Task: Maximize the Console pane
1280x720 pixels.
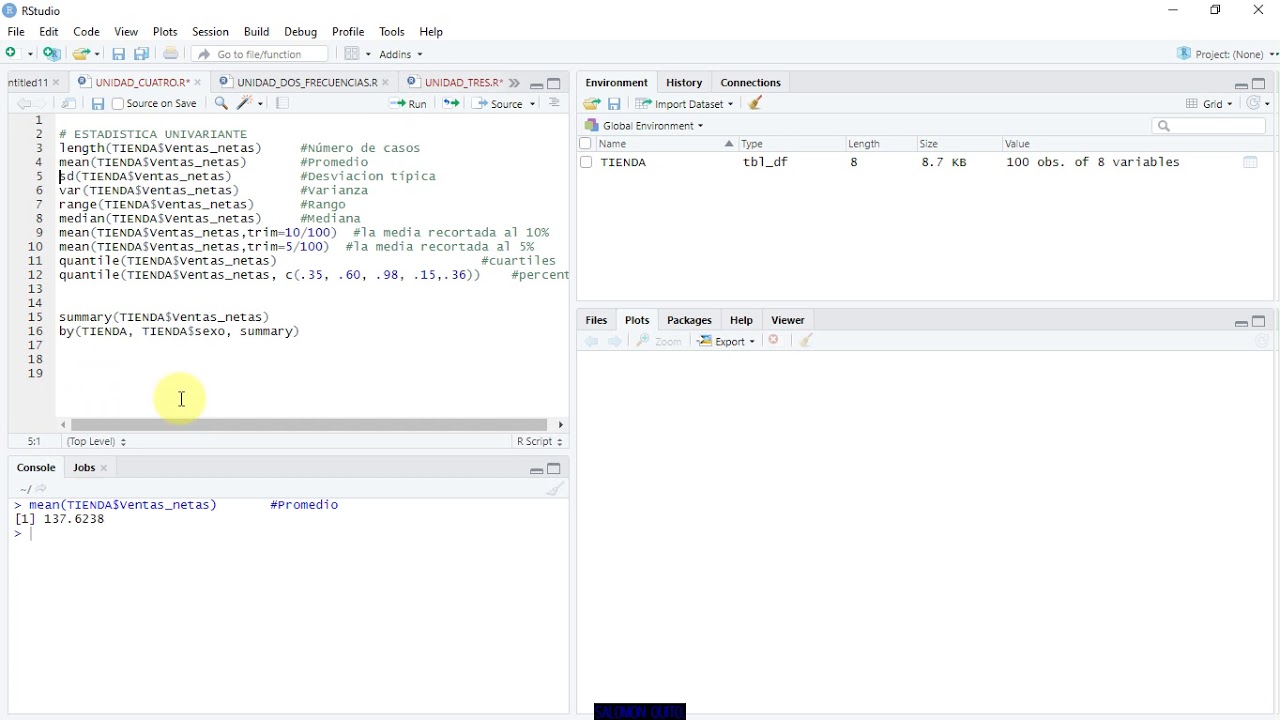Action: (x=554, y=468)
